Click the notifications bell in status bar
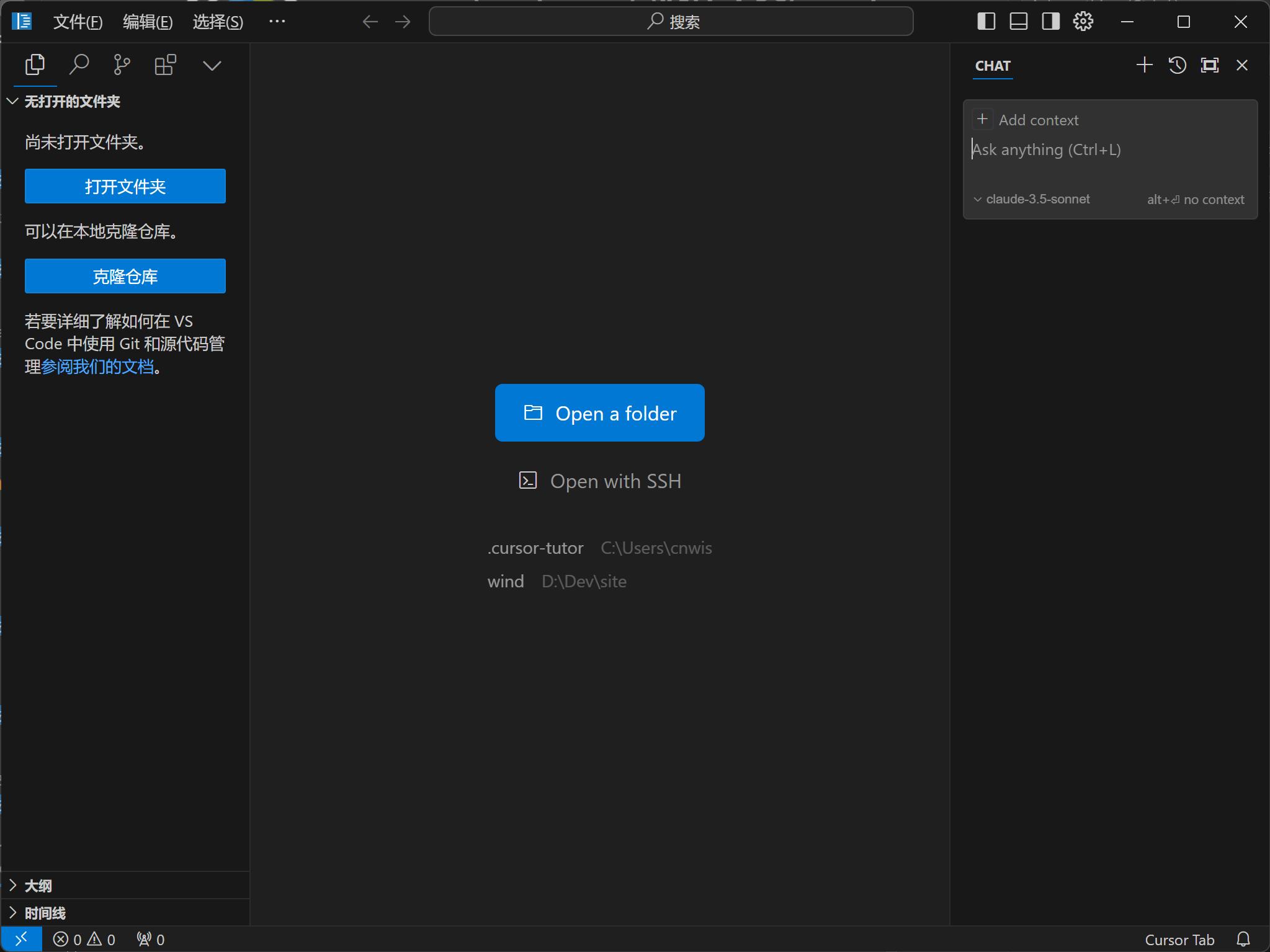 [x=1243, y=939]
